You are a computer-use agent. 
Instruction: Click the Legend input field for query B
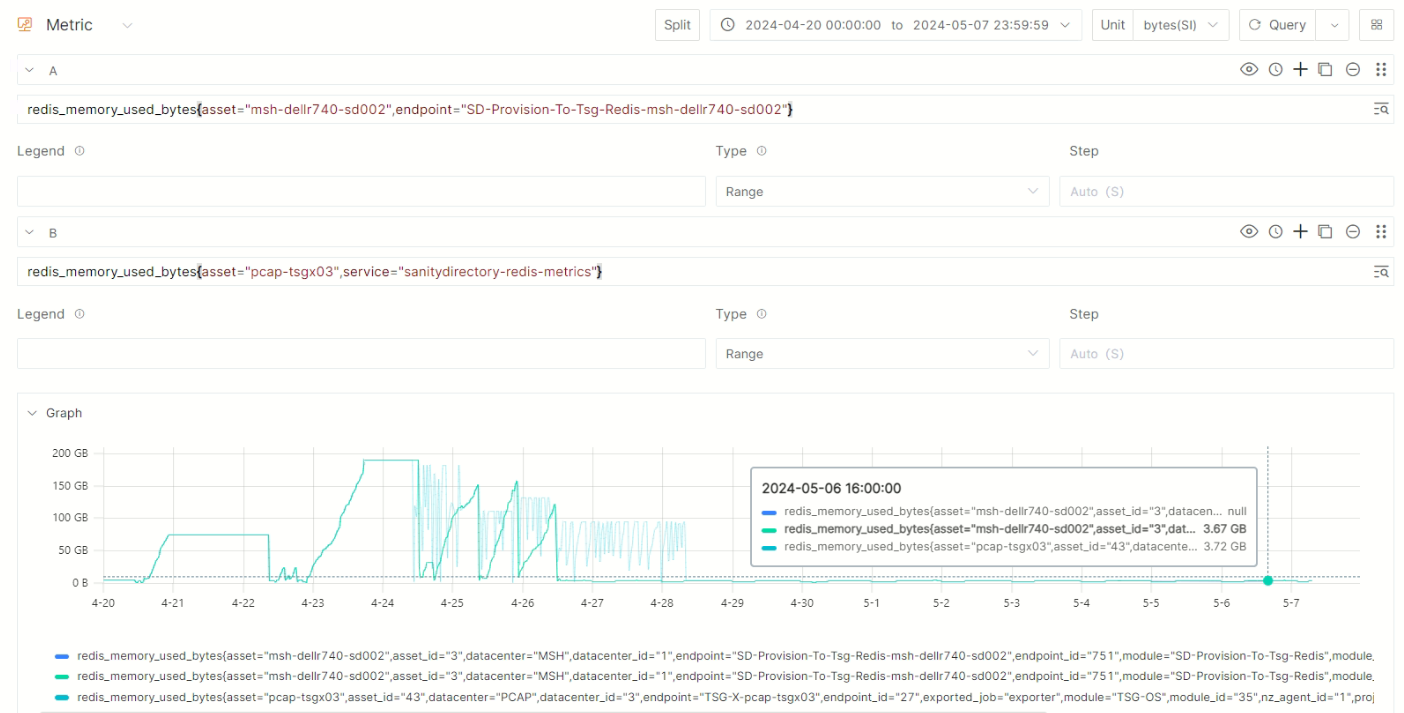coord(361,354)
